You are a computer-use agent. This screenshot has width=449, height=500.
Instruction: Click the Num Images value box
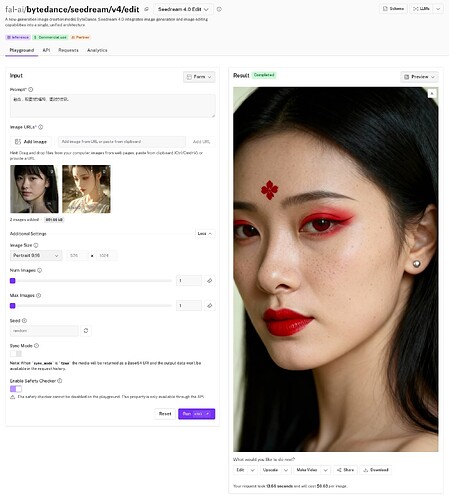tap(189, 281)
